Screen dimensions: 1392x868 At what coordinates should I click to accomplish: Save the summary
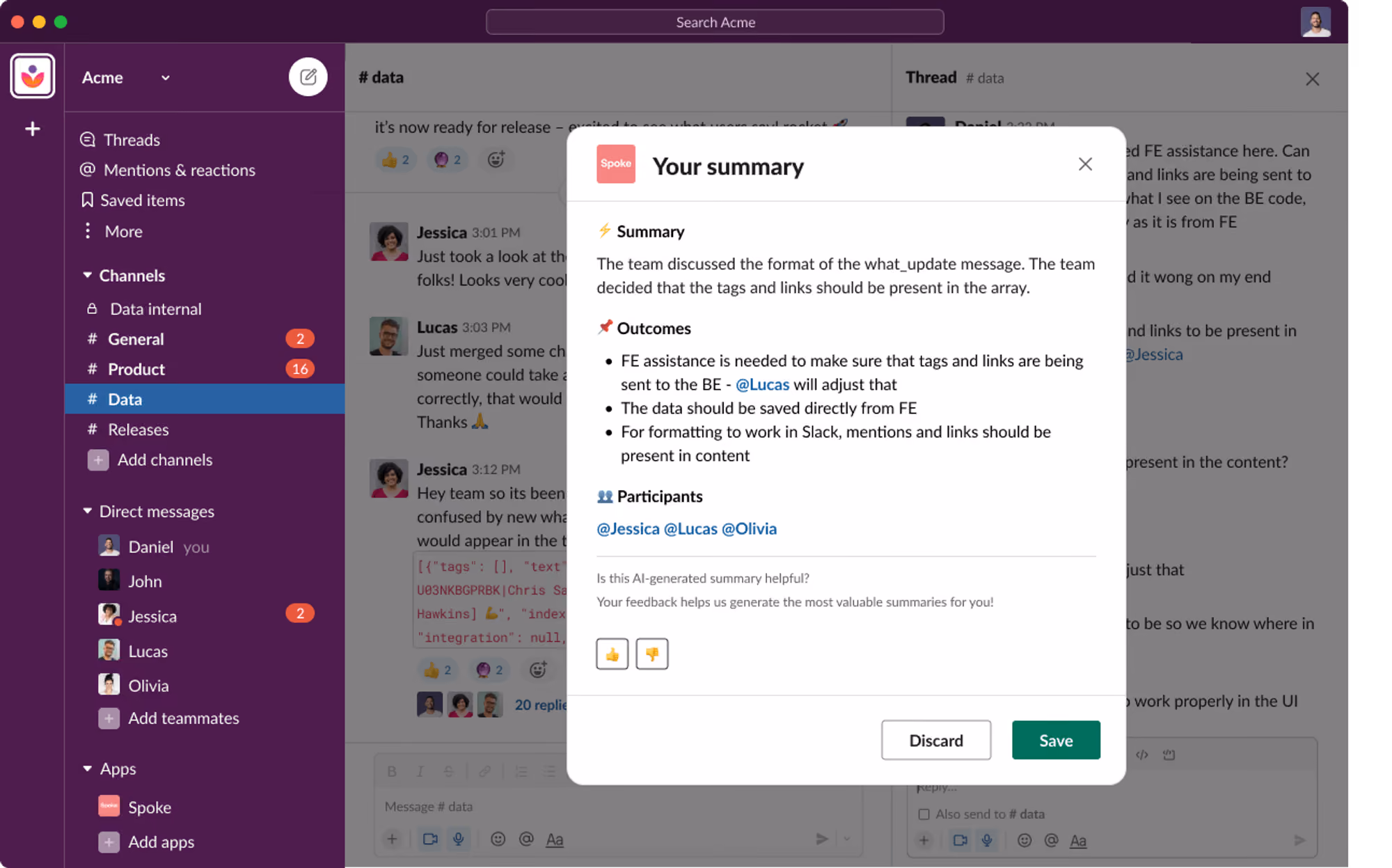[1056, 740]
